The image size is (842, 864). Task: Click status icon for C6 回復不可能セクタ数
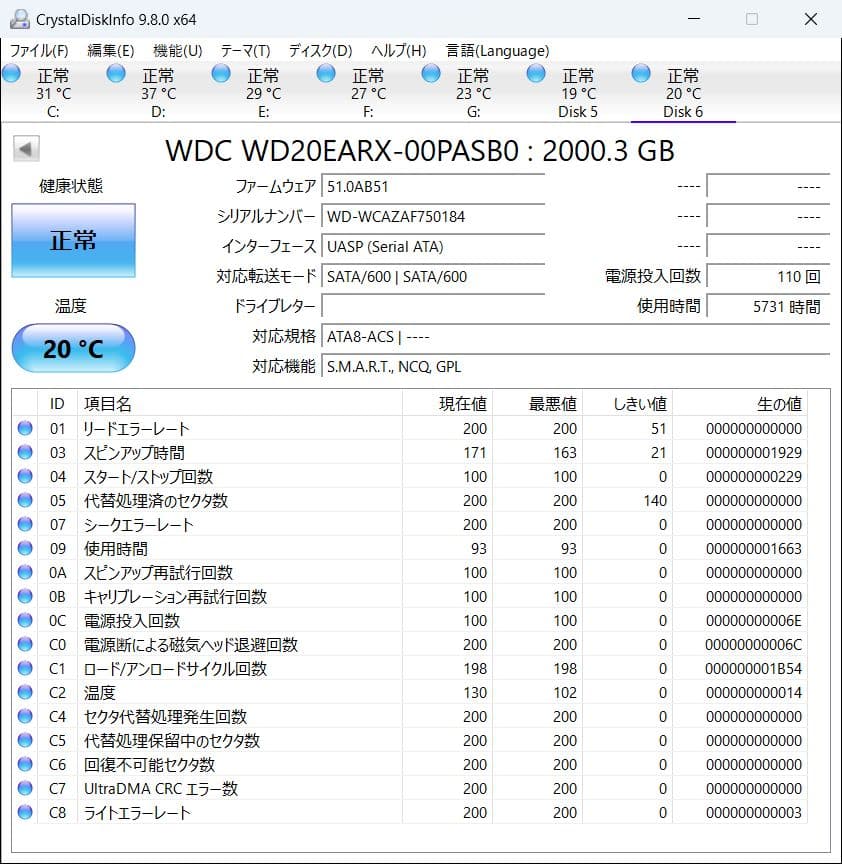(25, 764)
